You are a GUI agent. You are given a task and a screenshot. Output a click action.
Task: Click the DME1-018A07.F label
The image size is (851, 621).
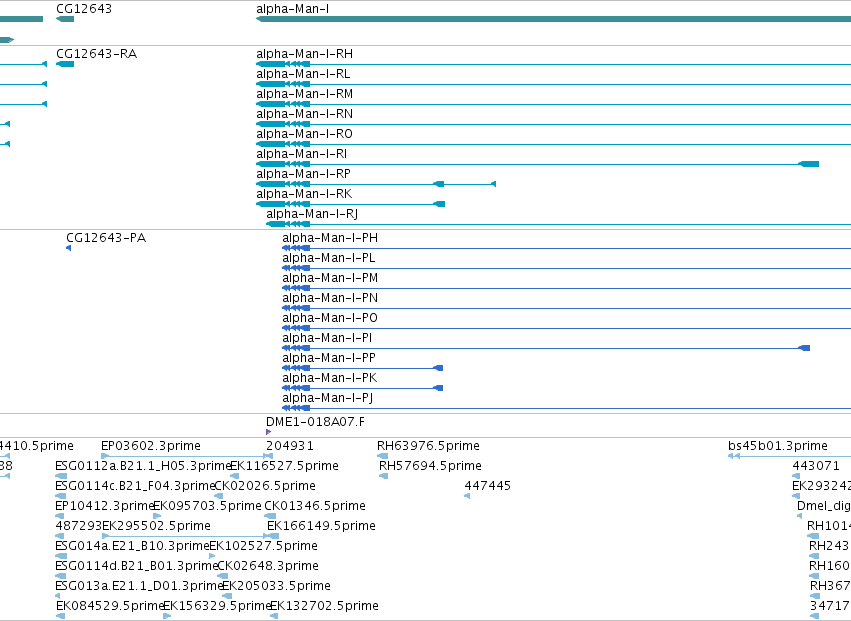[x=315, y=422]
